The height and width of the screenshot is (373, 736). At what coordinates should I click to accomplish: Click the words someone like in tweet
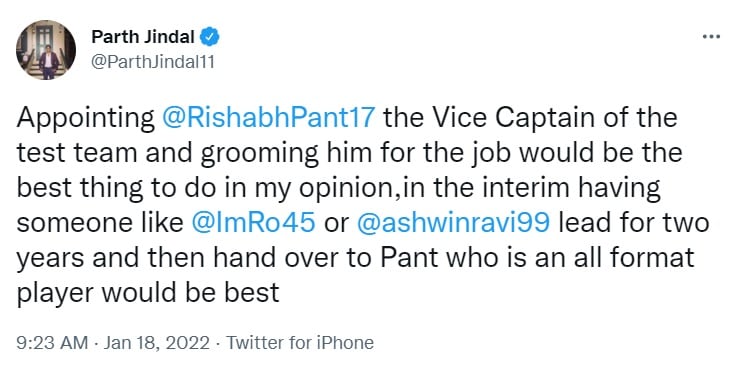coord(100,223)
